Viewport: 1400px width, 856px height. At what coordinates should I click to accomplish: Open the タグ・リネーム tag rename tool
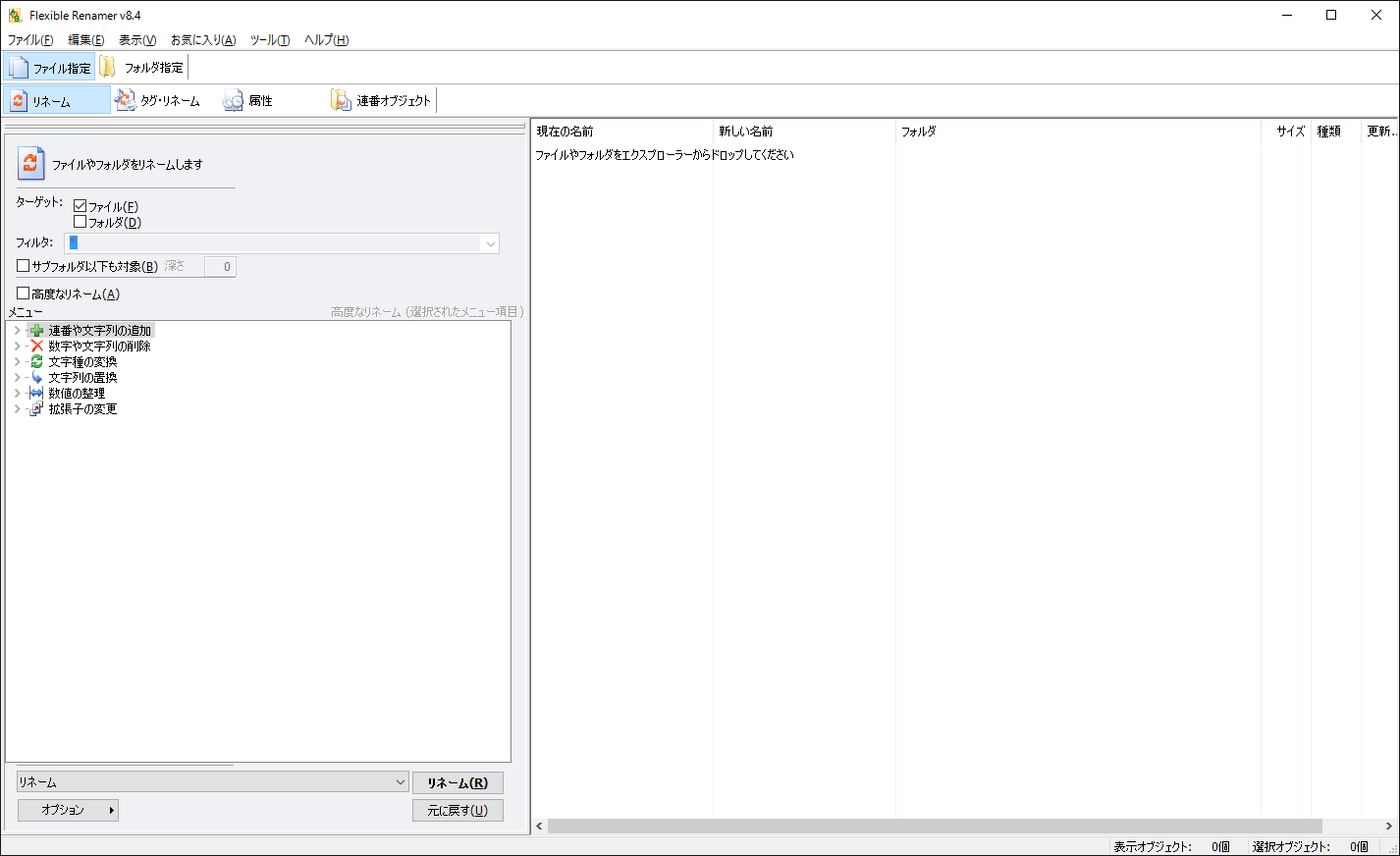coord(126,100)
